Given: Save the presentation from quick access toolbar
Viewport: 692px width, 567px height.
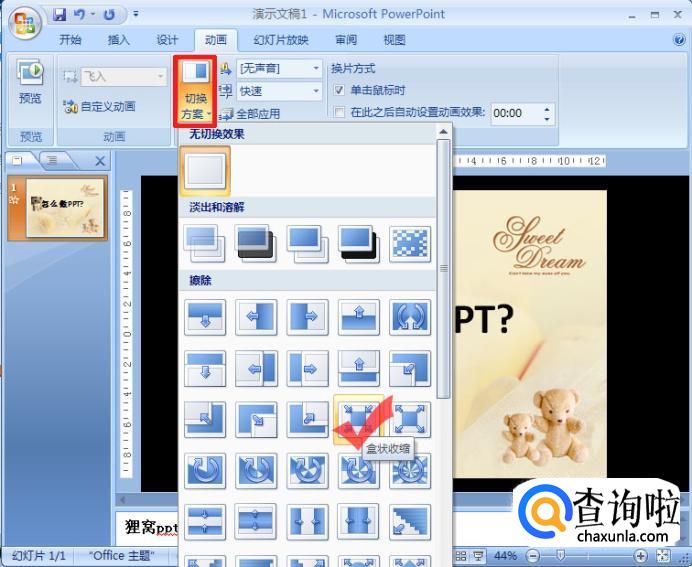Looking at the screenshot, I should coord(59,15).
